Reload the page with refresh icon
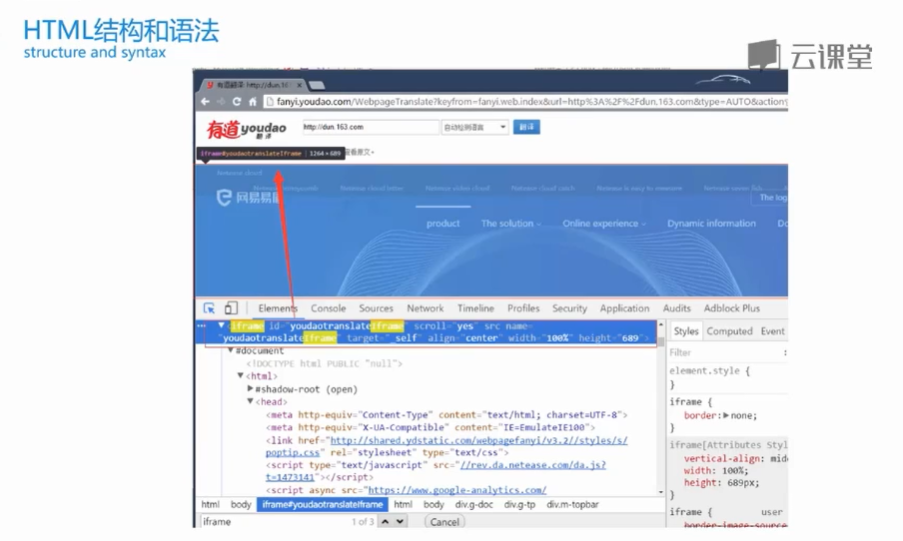This screenshot has height=541, width=903. coord(236,101)
